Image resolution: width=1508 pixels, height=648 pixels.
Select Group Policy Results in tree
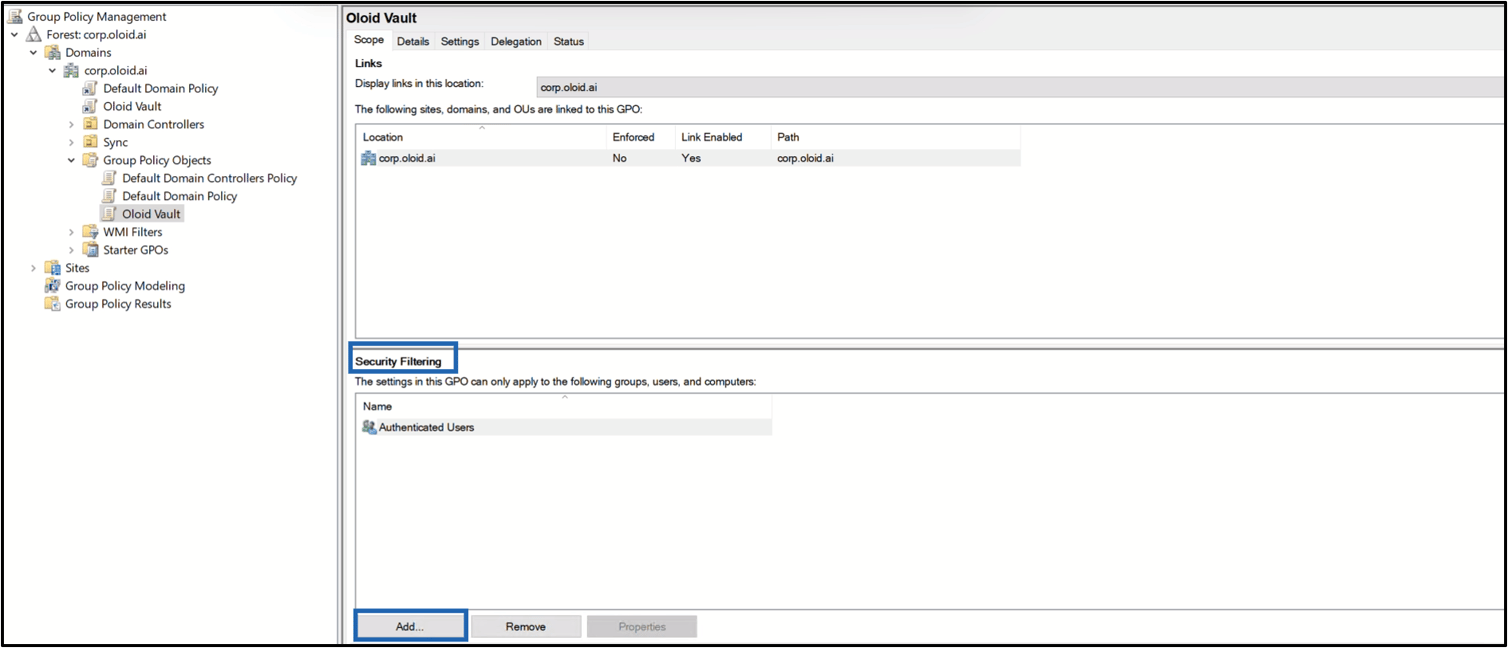[118, 304]
